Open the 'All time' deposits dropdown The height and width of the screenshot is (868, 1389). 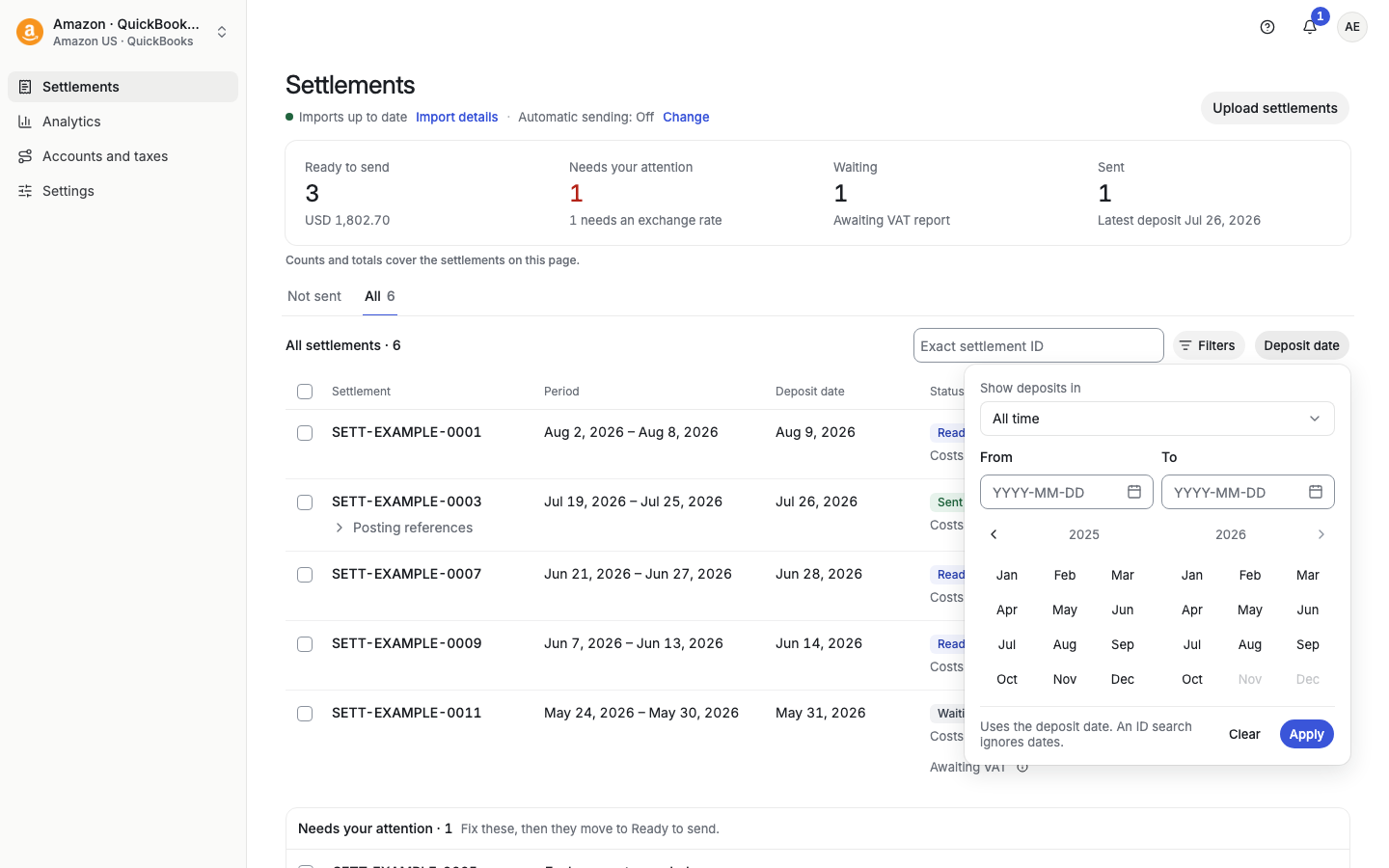coord(1157,419)
